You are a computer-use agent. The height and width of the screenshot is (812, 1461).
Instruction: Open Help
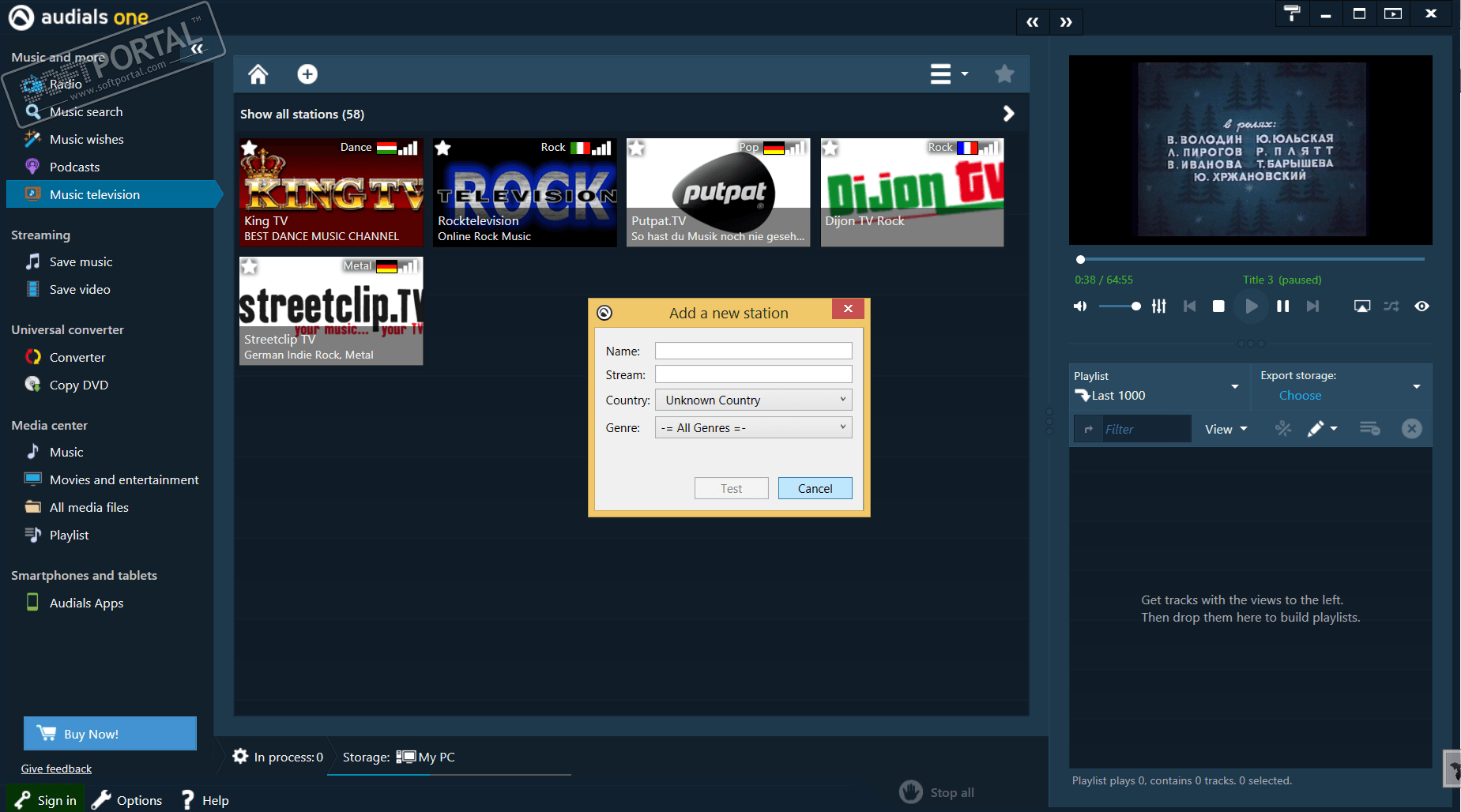(x=205, y=800)
